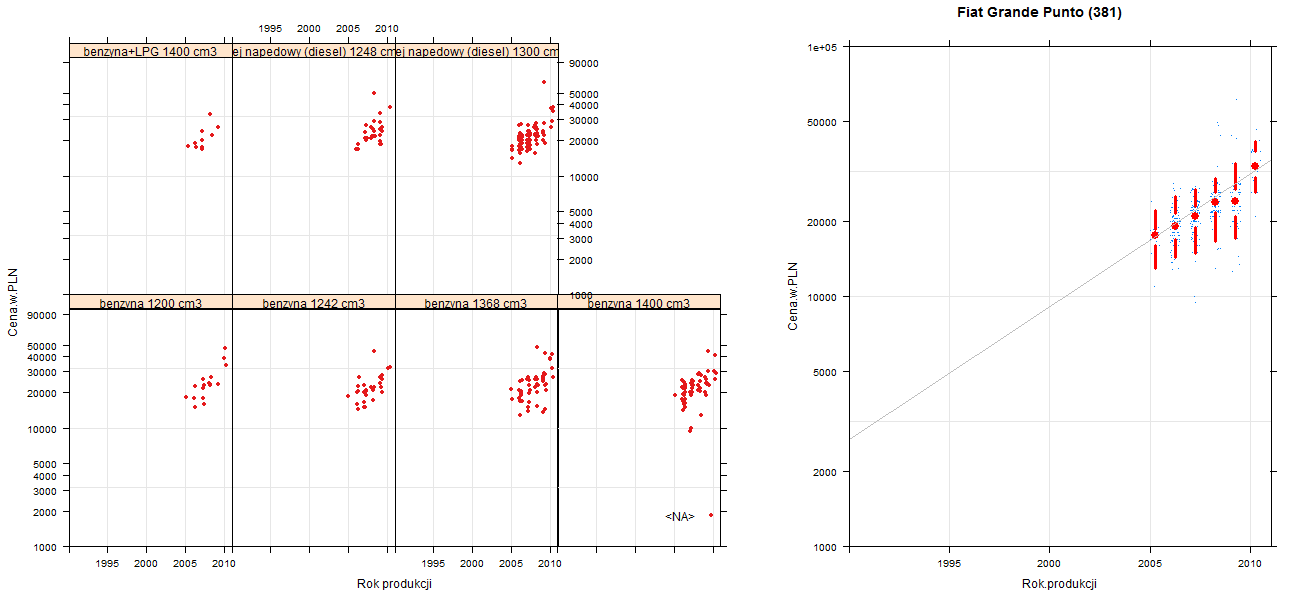The image size is (1300, 600).
Task: Click the highest point in the diesel 1300 panel
Action: pos(544,82)
